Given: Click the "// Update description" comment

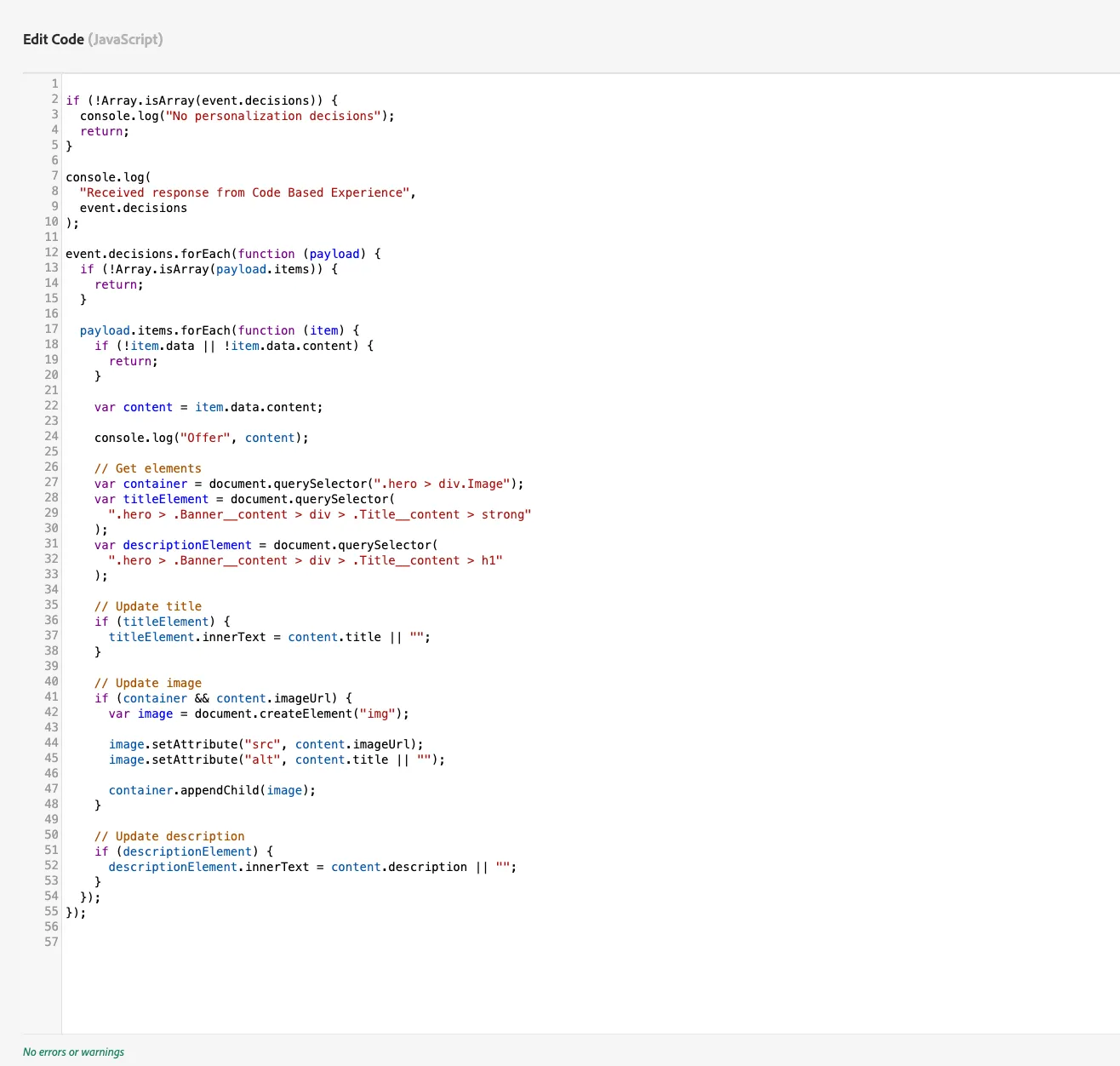Looking at the screenshot, I should (169, 836).
